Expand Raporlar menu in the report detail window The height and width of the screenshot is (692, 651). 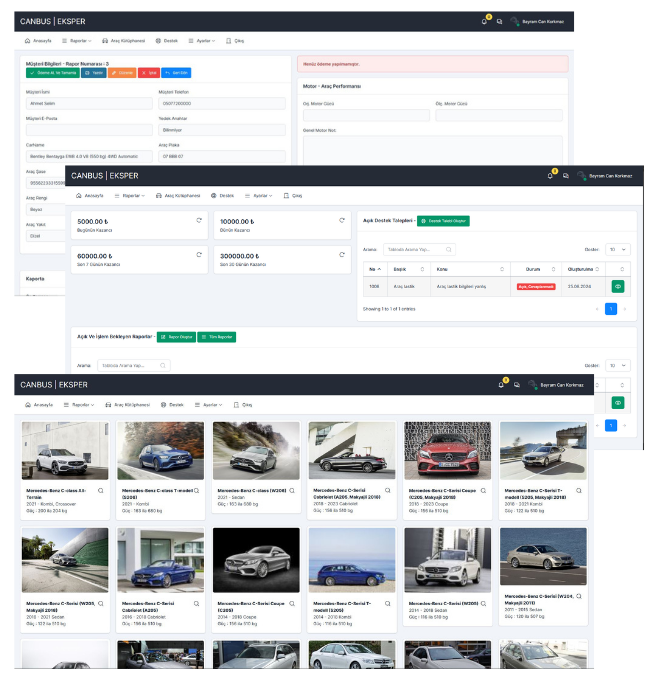pos(76,41)
